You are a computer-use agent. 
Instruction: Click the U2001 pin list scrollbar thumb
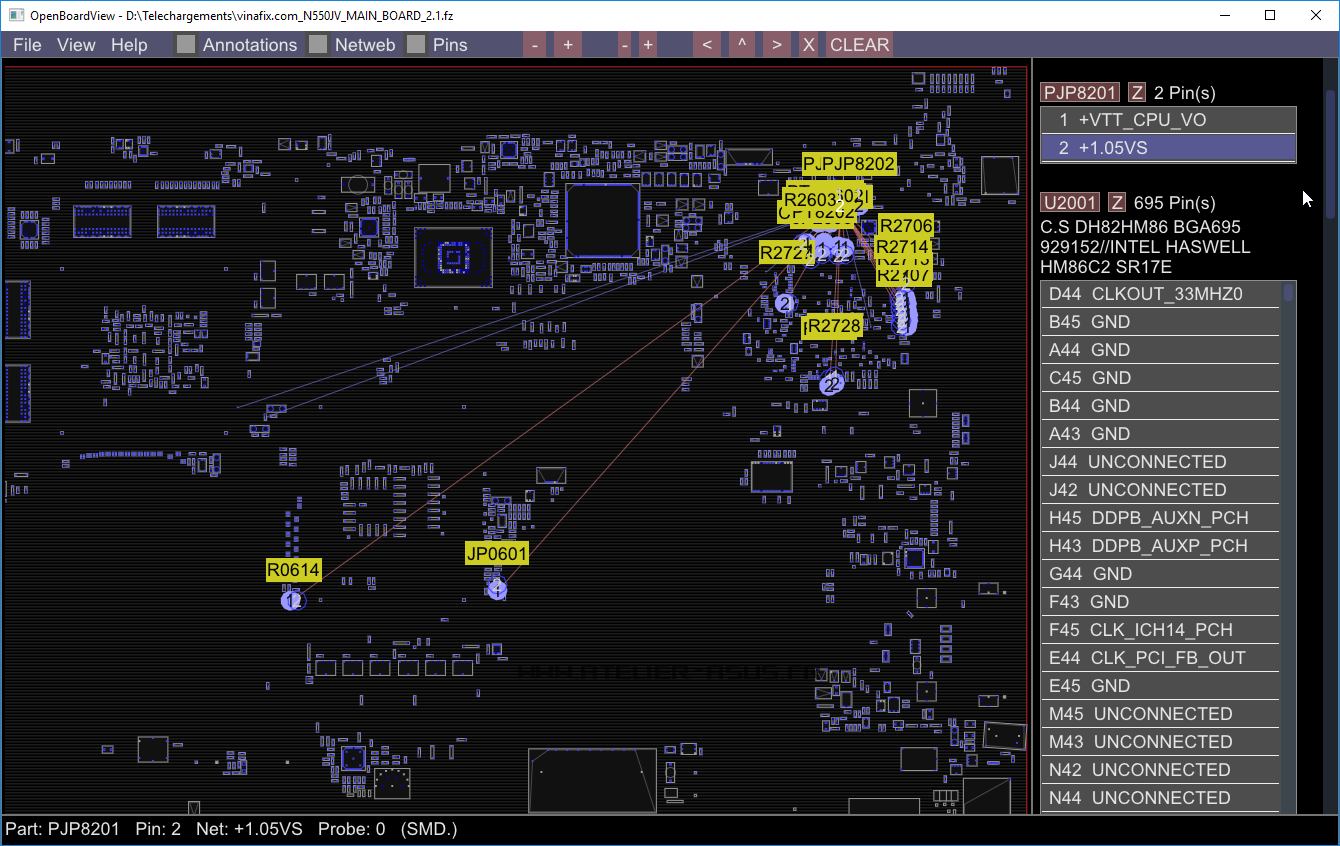(1289, 293)
